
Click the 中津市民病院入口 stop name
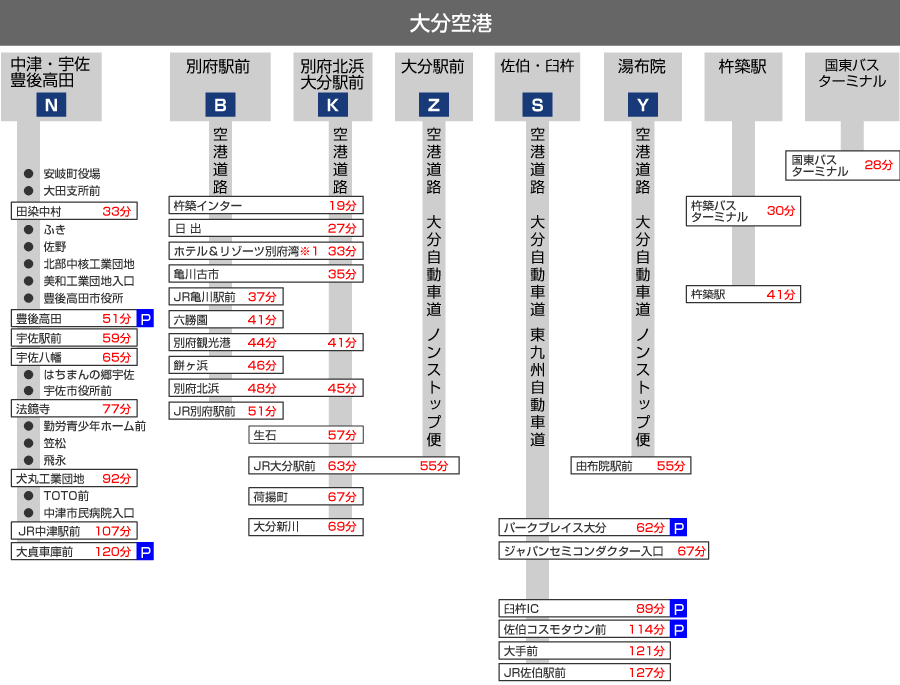89,513
